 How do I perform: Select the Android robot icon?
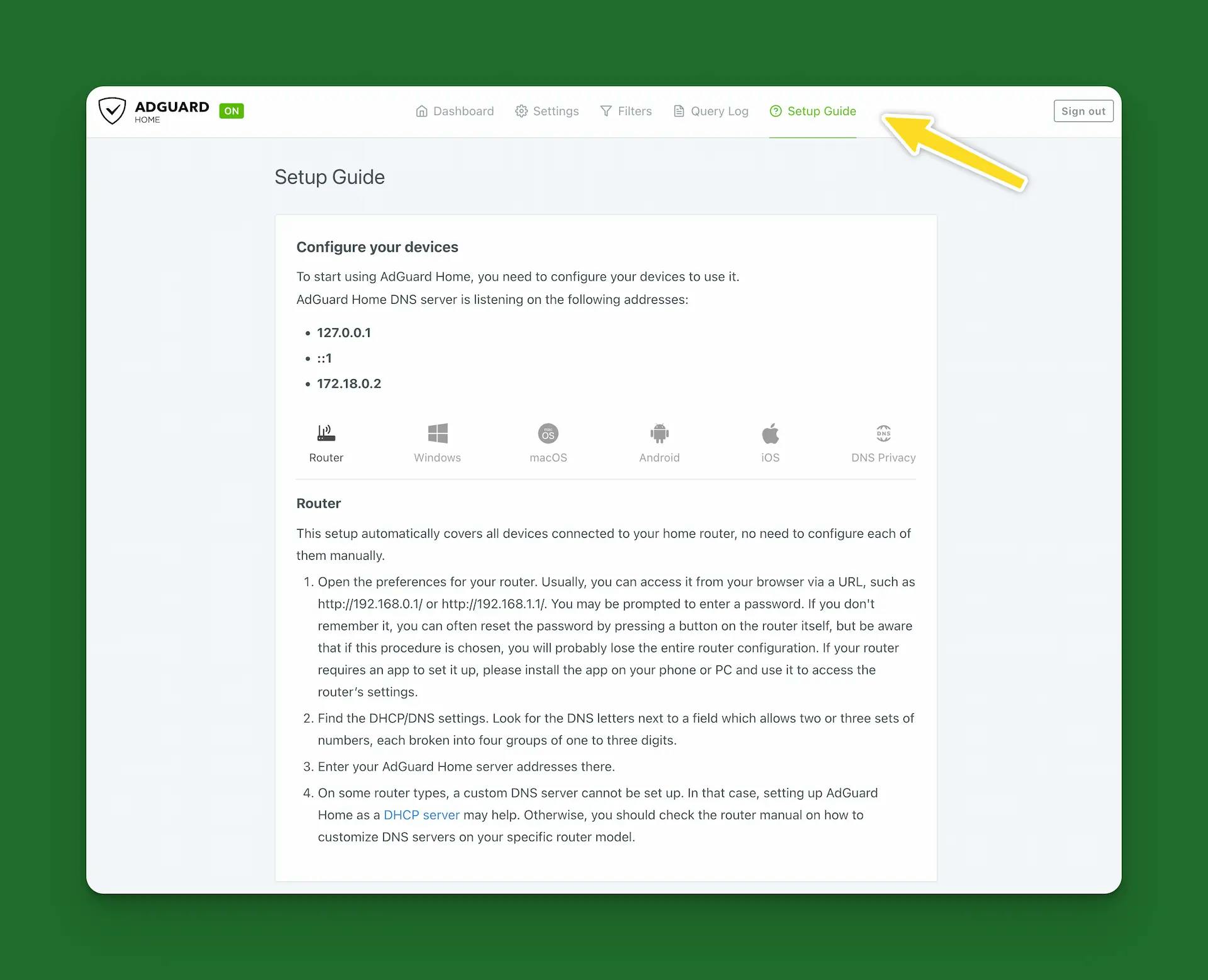pyautogui.click(x=659, y=433)
